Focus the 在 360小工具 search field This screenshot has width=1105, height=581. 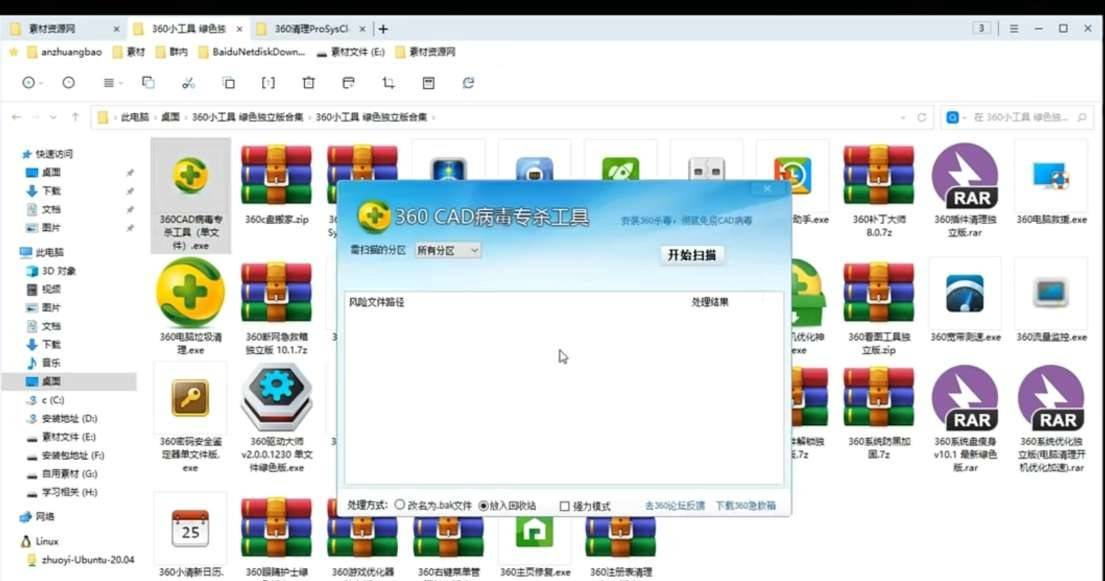(1018, 117)
